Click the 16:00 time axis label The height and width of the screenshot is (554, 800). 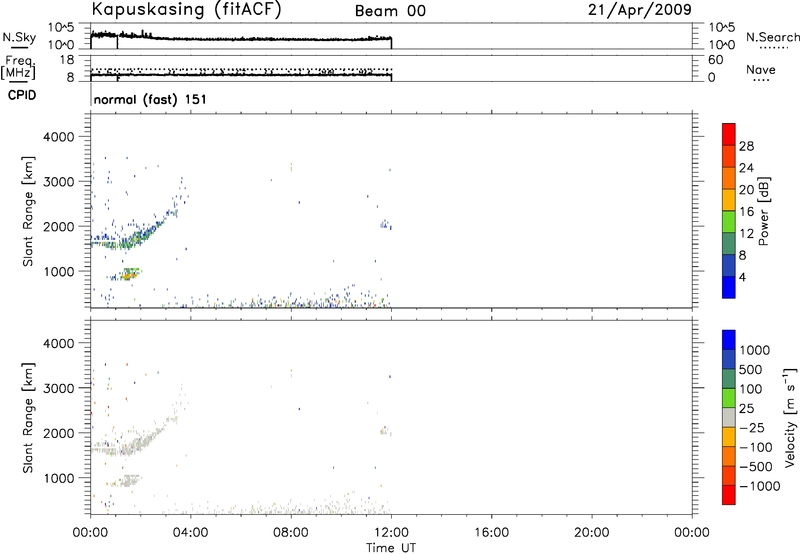pos(491,533)
